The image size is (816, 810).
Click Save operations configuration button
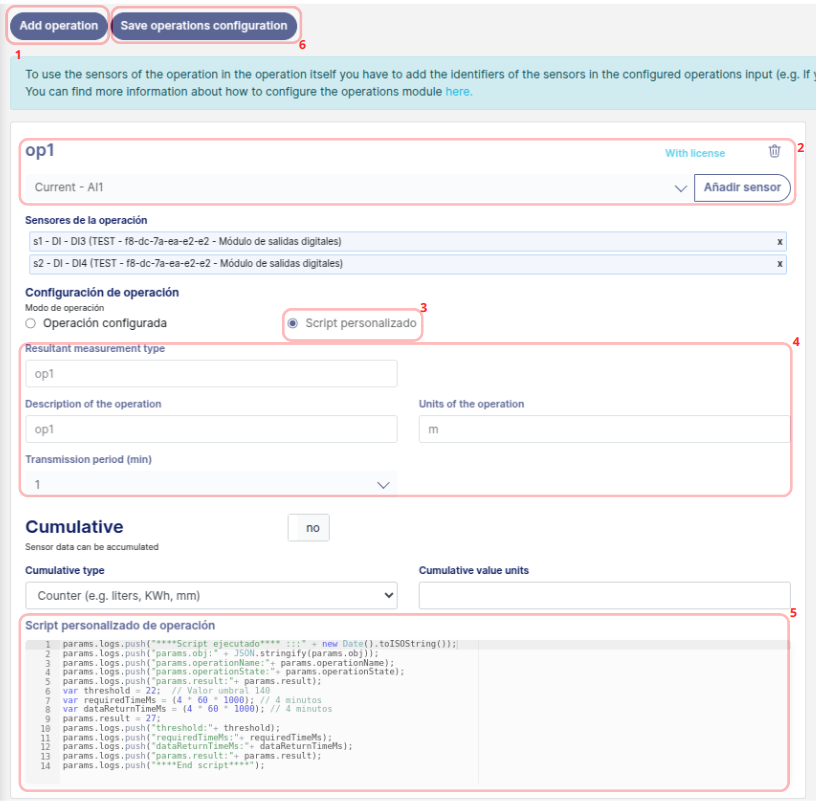[x=204, y=26]
